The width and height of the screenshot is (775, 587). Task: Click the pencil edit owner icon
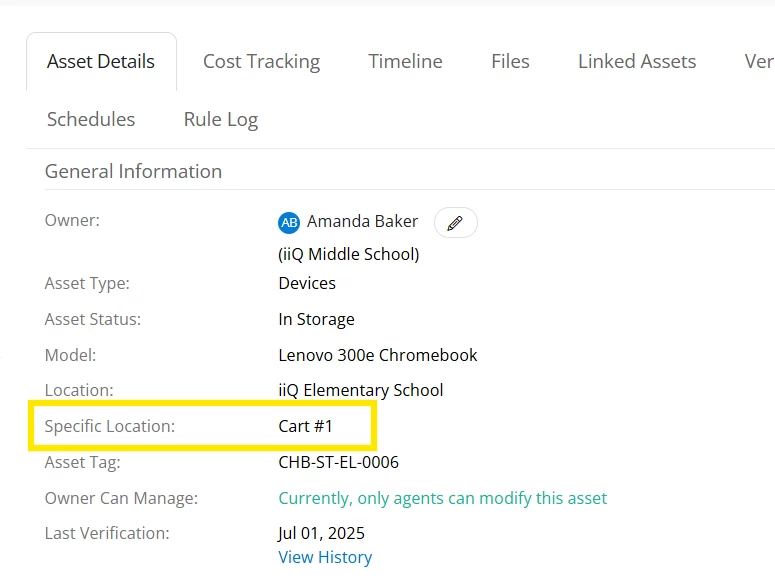pyautogui.click(x=455, y=223)
